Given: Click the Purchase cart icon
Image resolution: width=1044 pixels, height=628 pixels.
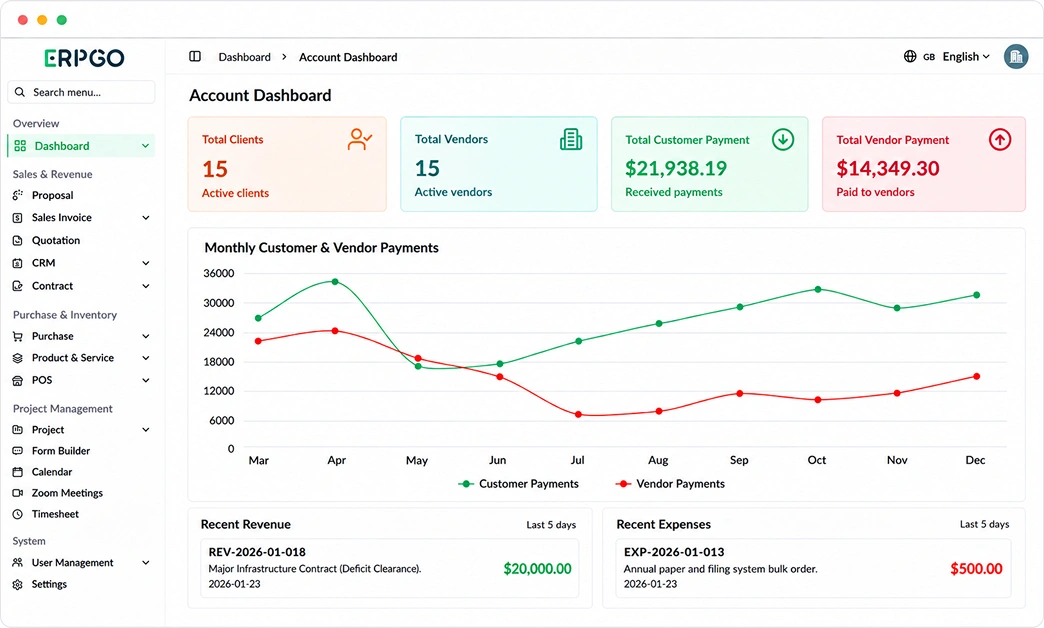Looking at the screenshot, I should tap(18, 336).
